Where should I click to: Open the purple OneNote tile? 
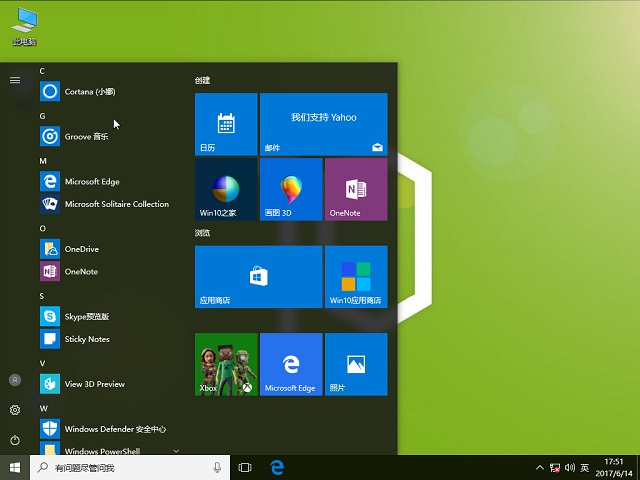pyautogui.click(x=356, y=189)
